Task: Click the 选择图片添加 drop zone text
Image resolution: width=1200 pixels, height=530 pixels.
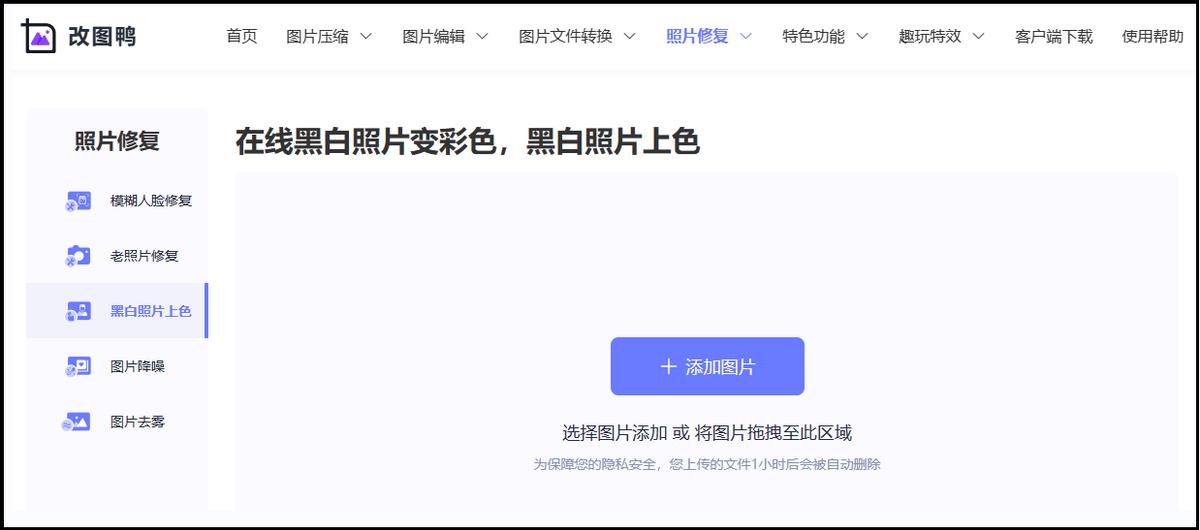Action: pyautogui.click(x=706, y=433)
